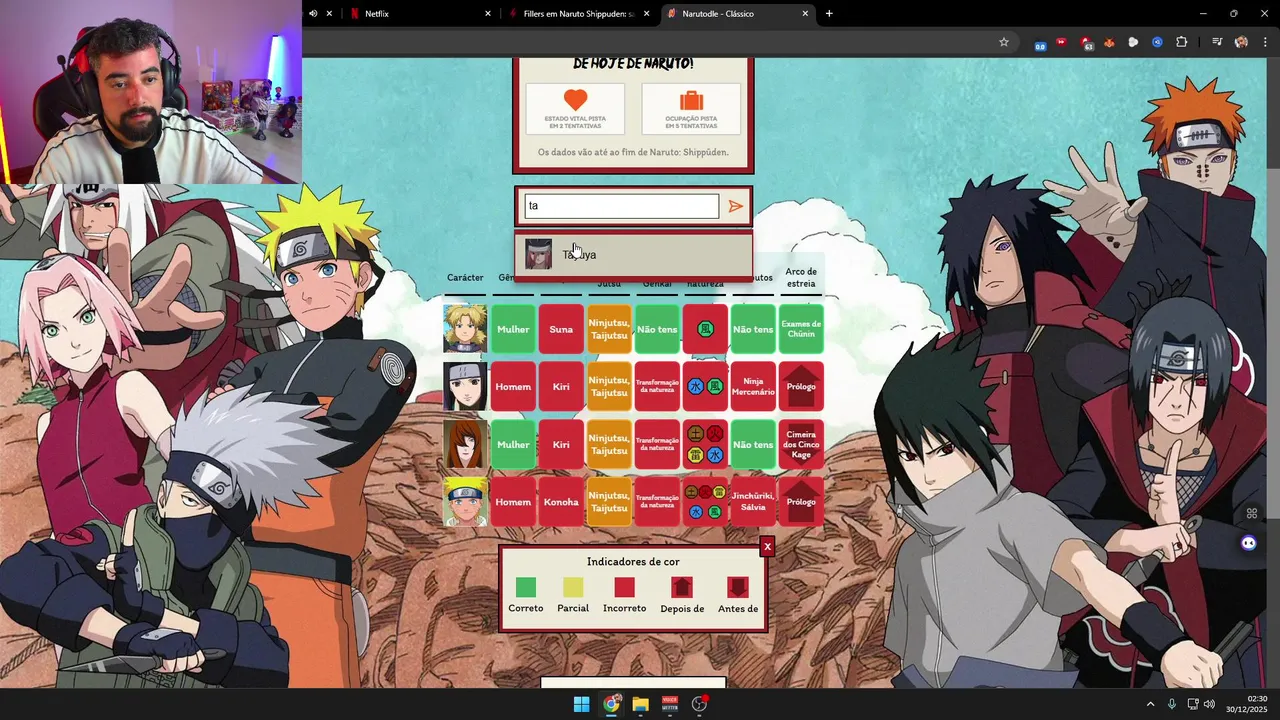Image resolution: width=1280 pixels, height=720 pixels.
Task: Open Chrome from the taskbar
Action: click(x=611, y=704)
